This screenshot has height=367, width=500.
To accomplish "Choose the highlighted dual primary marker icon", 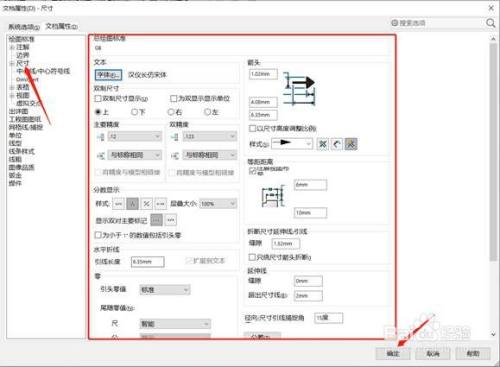I will [x=157, y=220].
